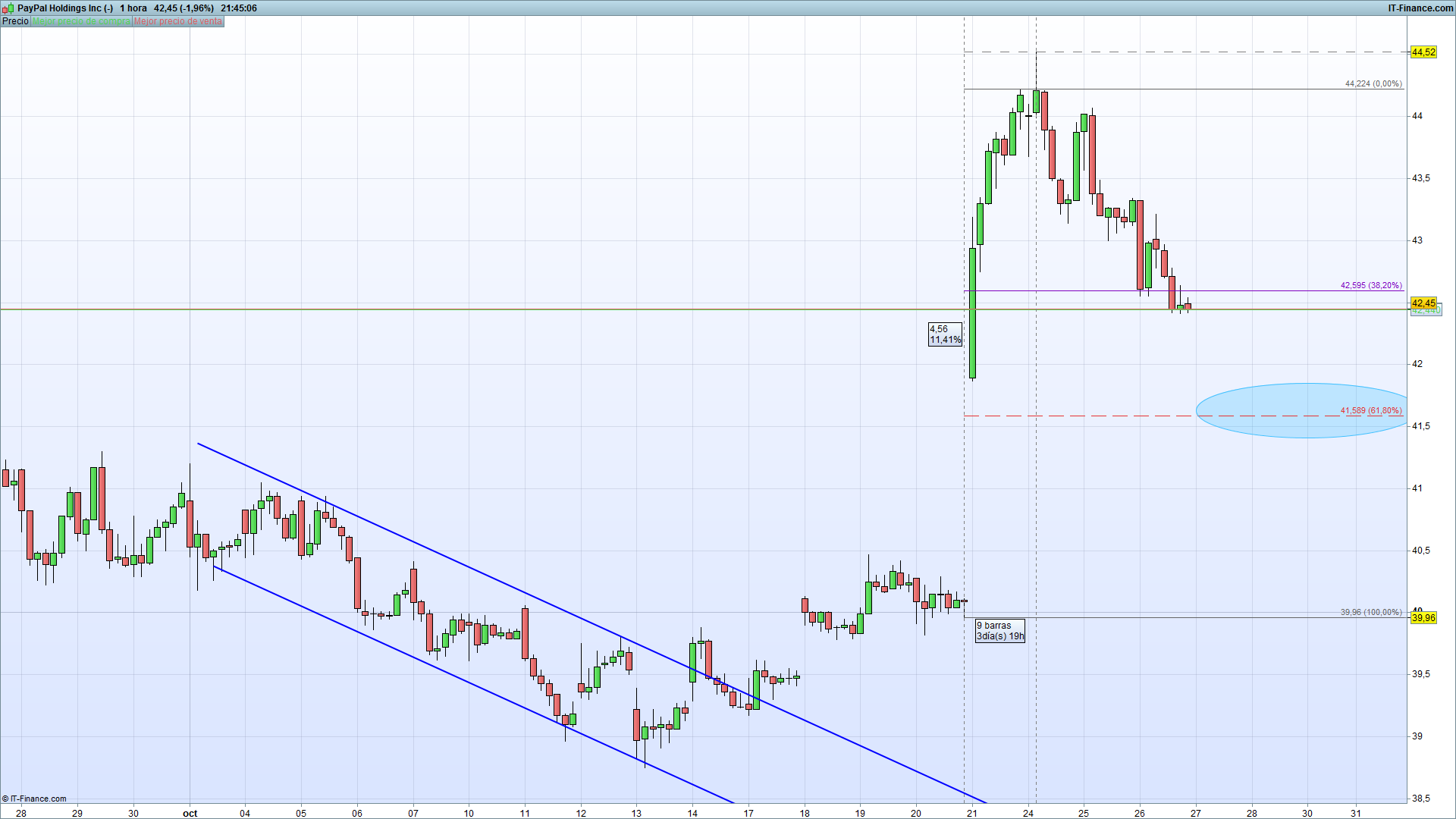Select the 38,20% Fibonacci level label
The image size is (1456, 819).
coord(1370,286)
